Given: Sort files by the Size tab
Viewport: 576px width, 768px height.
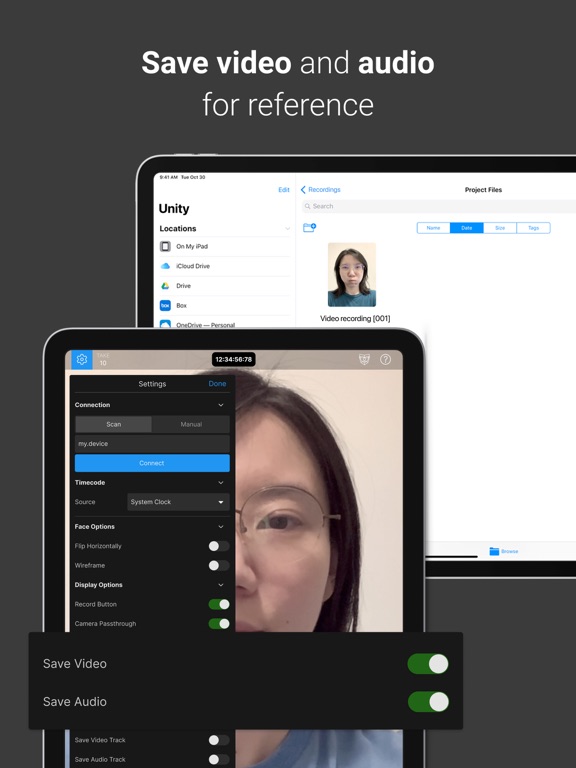Looking at the screenshot, I should (x=500, y=228).
